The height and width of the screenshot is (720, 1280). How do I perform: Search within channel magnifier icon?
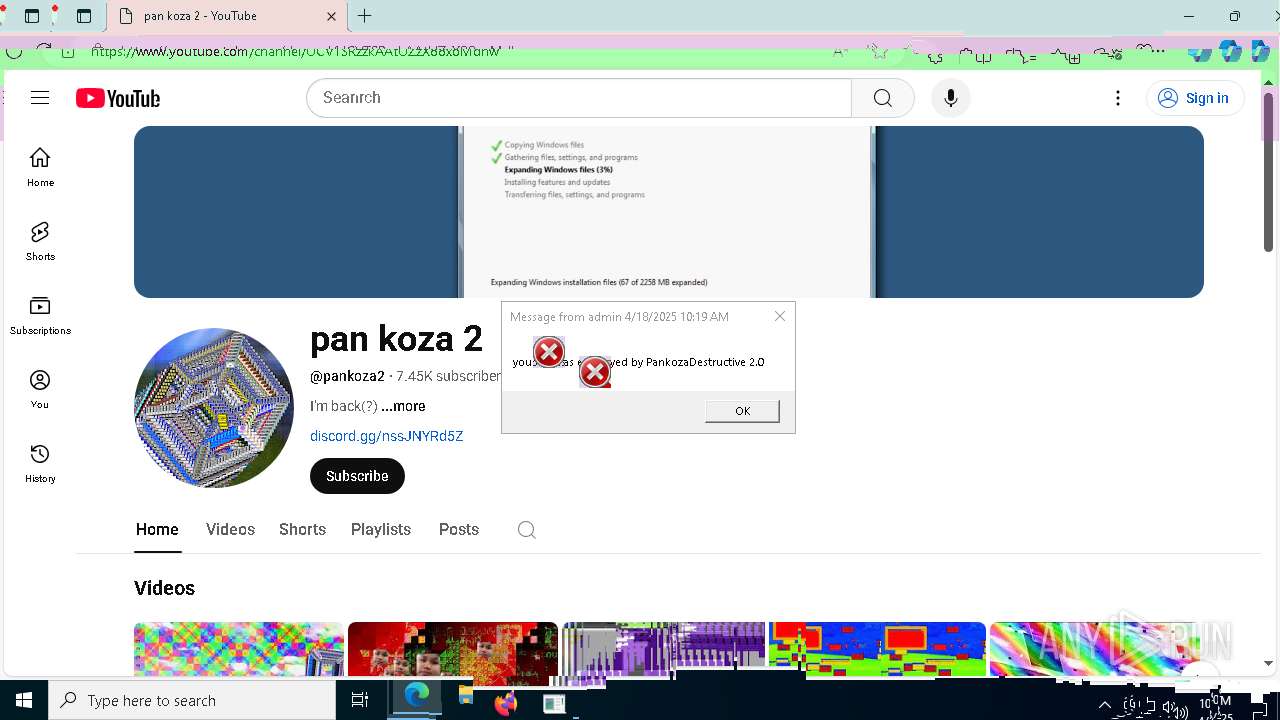[527, 530]
